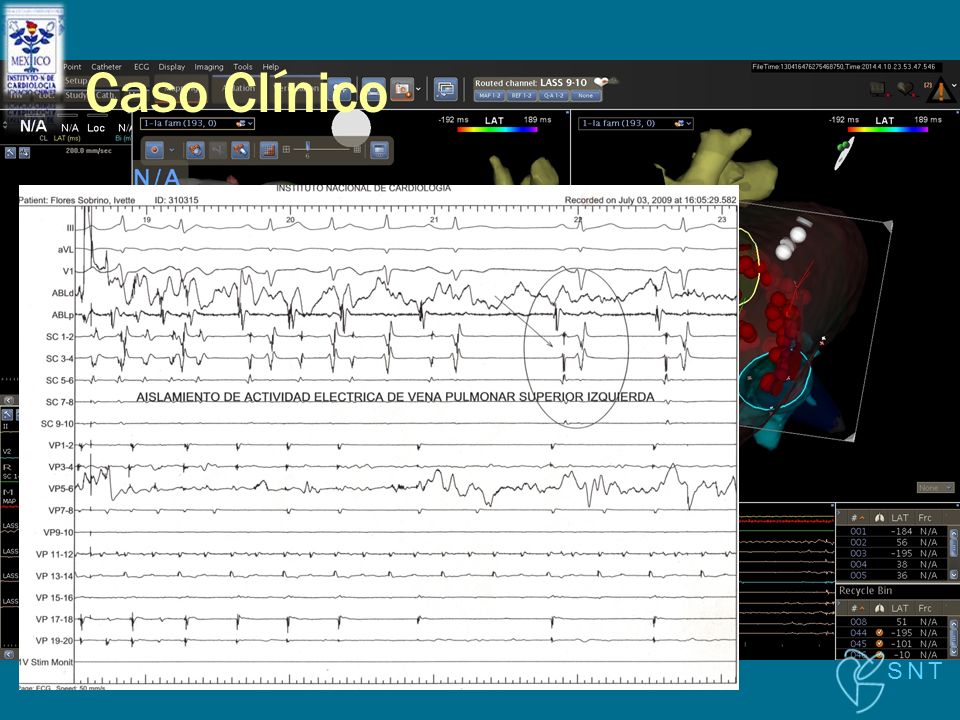Click the heart status icon top right

906,89
